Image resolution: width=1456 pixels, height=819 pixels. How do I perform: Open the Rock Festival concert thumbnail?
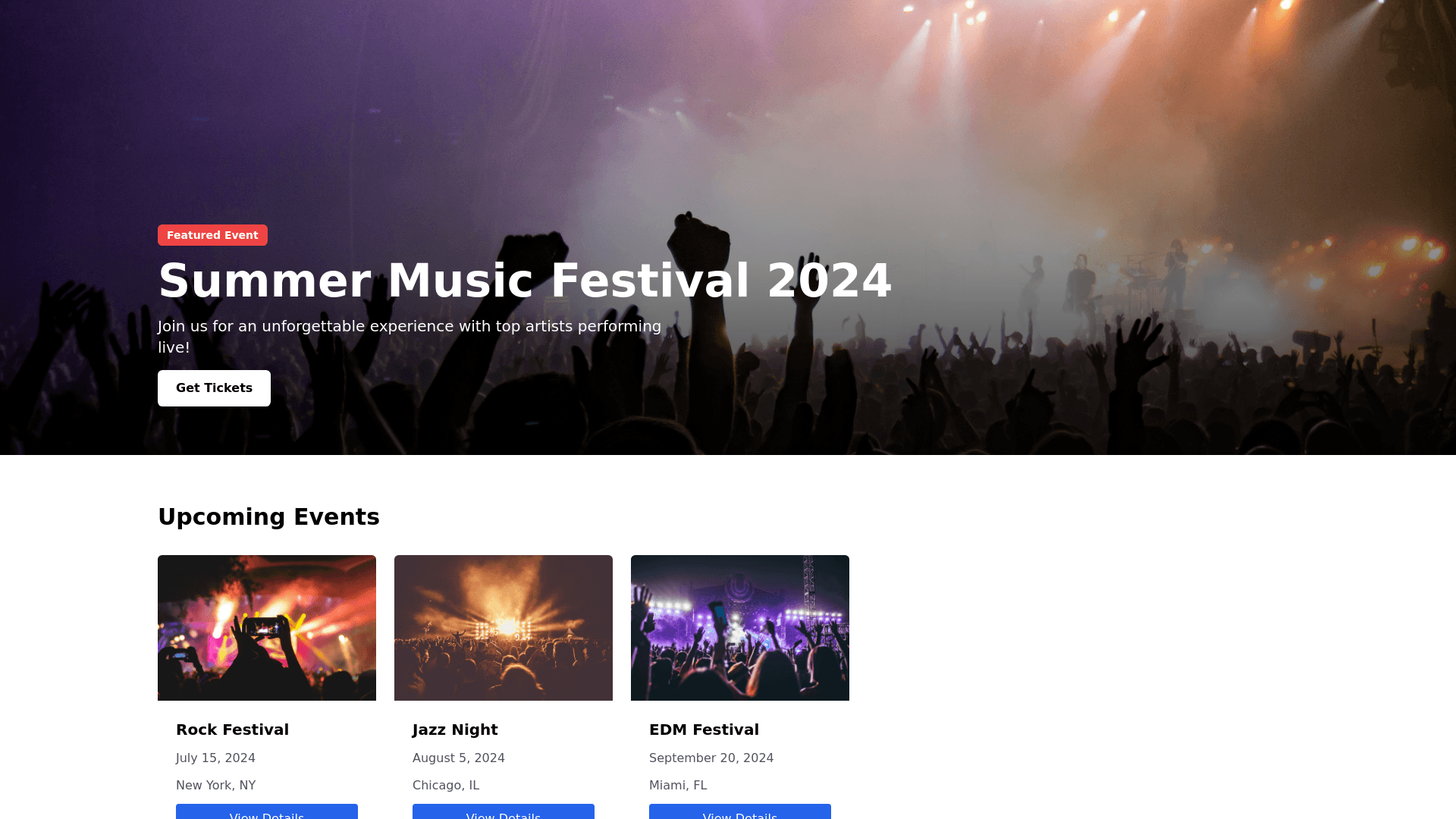[x=267, y=628]
